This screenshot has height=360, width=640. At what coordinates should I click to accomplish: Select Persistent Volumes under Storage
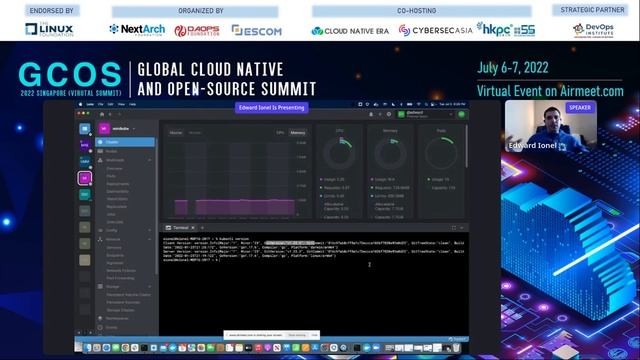pyautogui.click(x=123, y=302)
